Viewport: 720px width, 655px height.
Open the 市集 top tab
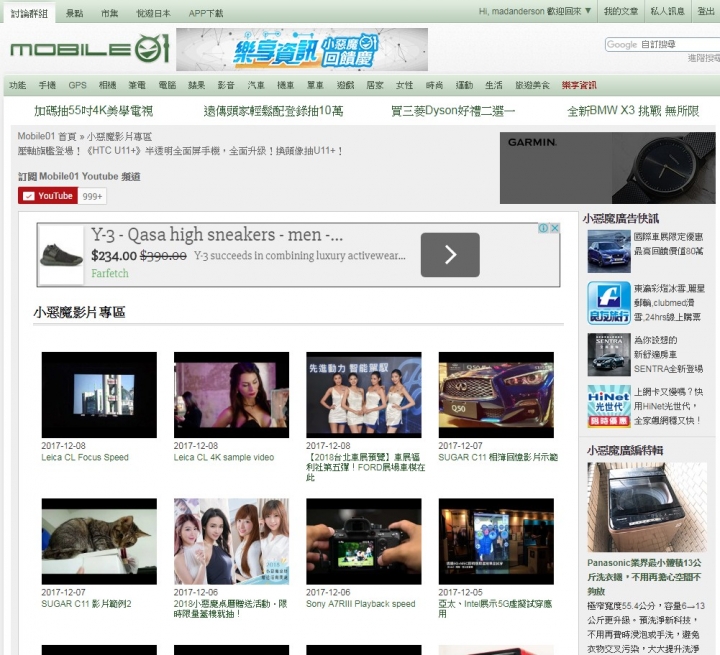click(109, 13)
